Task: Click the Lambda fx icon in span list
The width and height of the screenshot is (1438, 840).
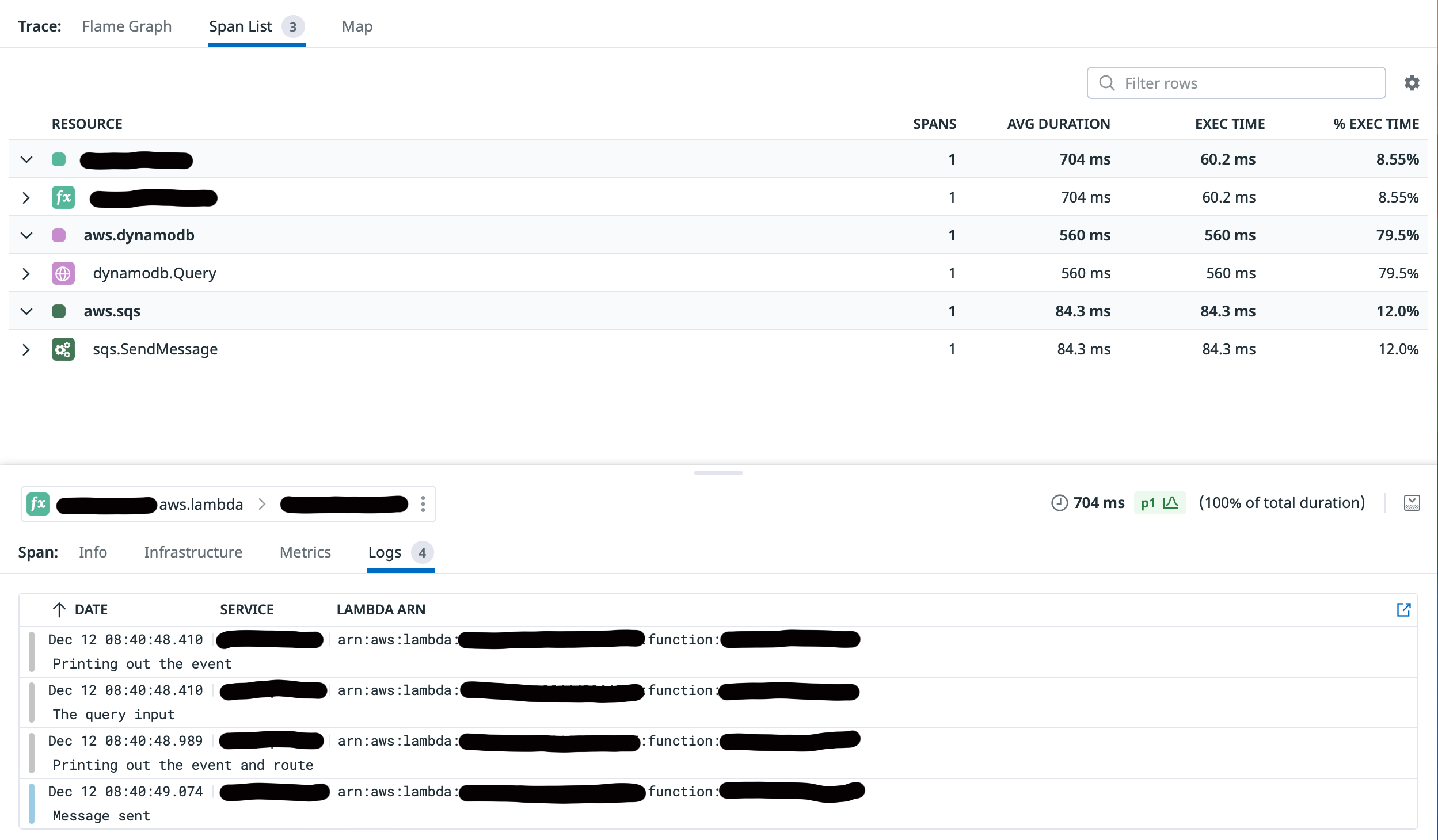Action: coord(63,197)
